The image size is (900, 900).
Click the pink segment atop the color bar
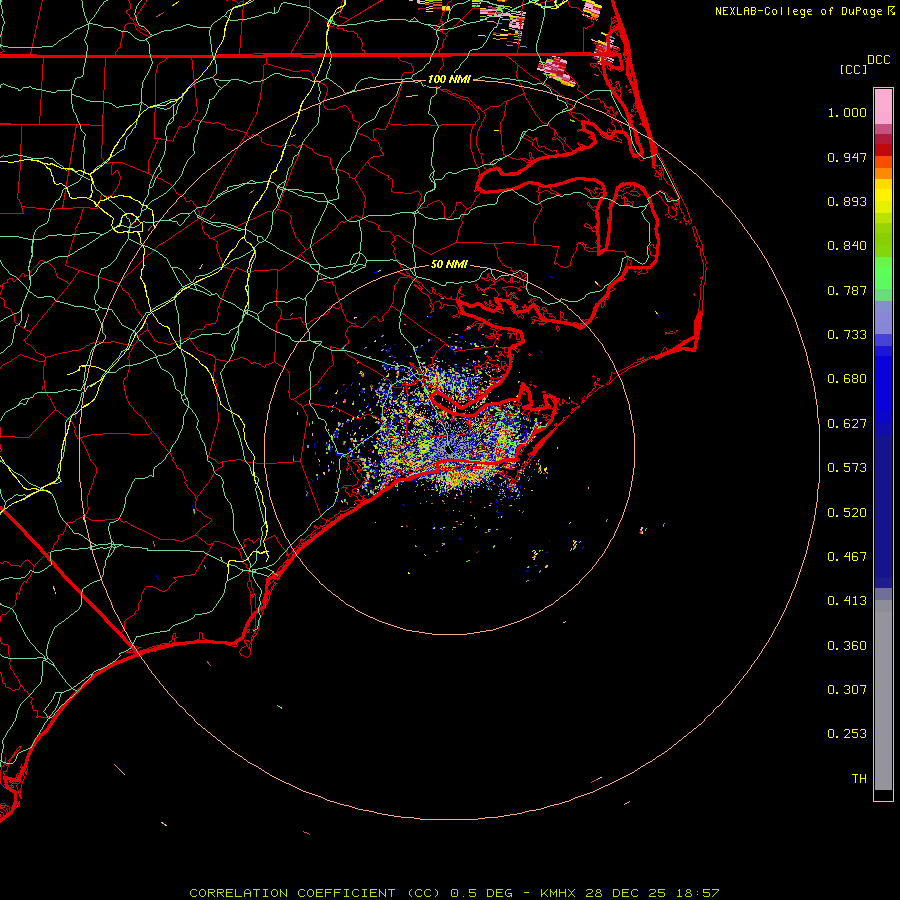(x=883, y=107)
